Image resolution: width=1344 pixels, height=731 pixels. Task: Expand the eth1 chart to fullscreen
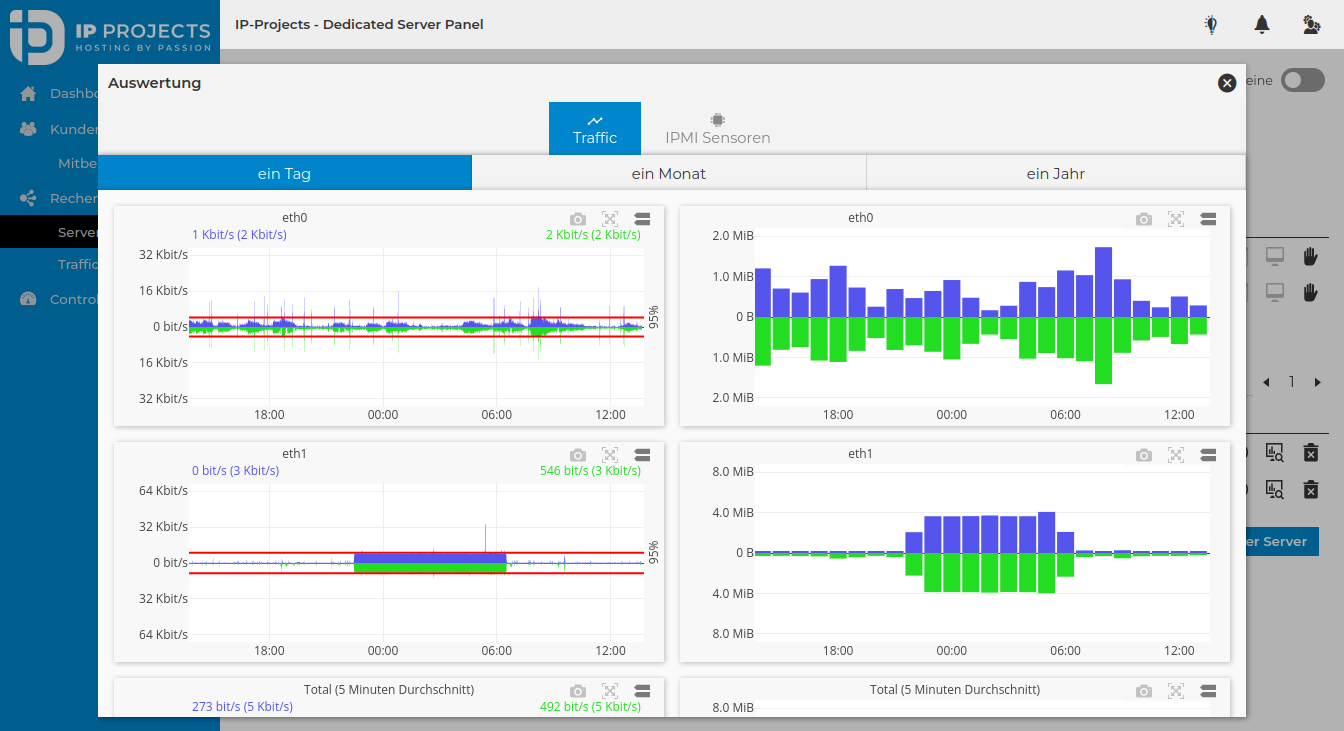(610, 454)
